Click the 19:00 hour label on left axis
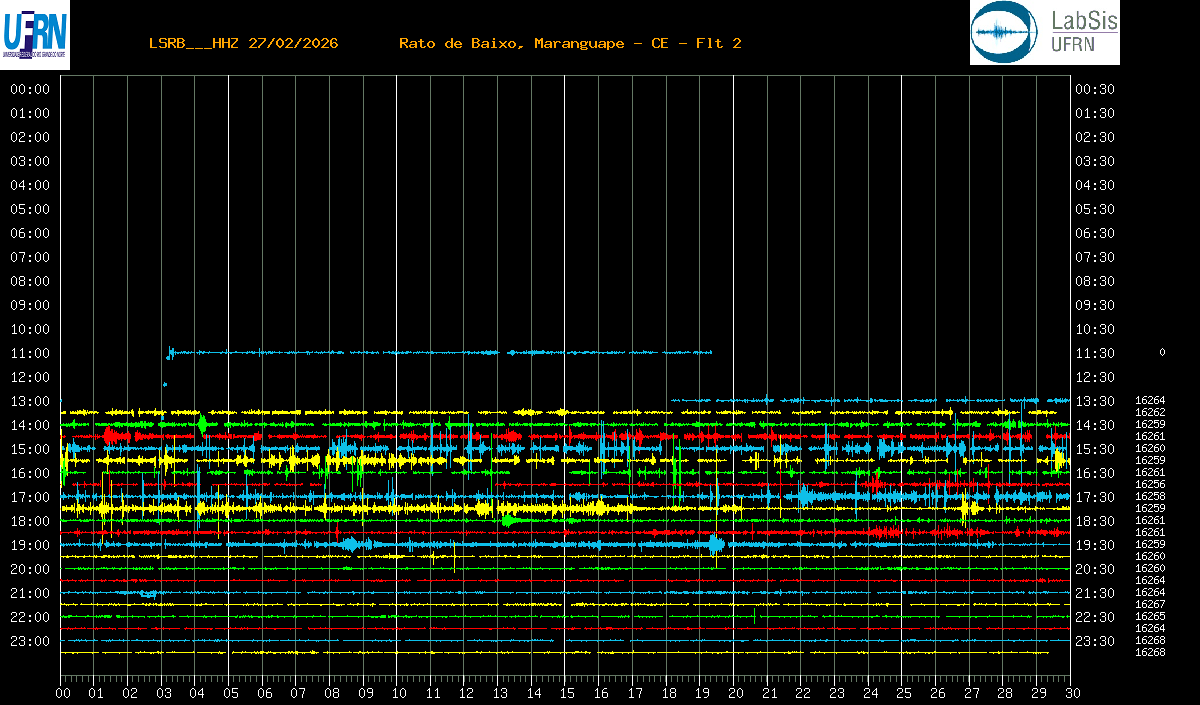The image size is (1200, 705). tap(30, 545)
